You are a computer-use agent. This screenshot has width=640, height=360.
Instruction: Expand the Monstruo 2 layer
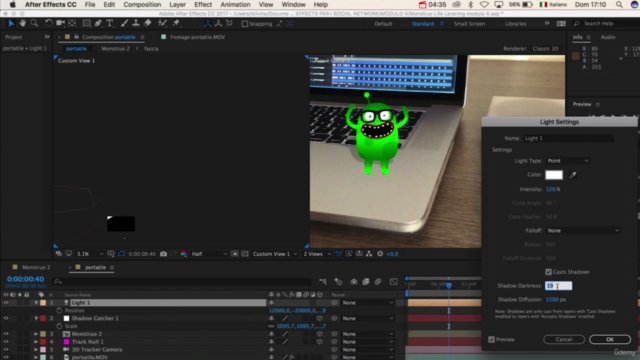click(36, 334)
